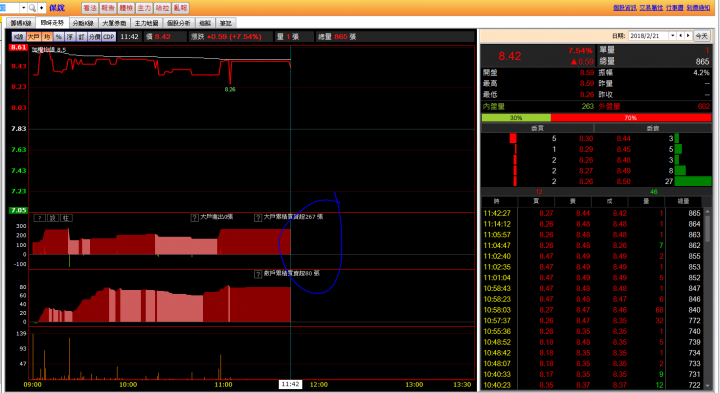Switch to the 分點K線 tab

point(83,23)
